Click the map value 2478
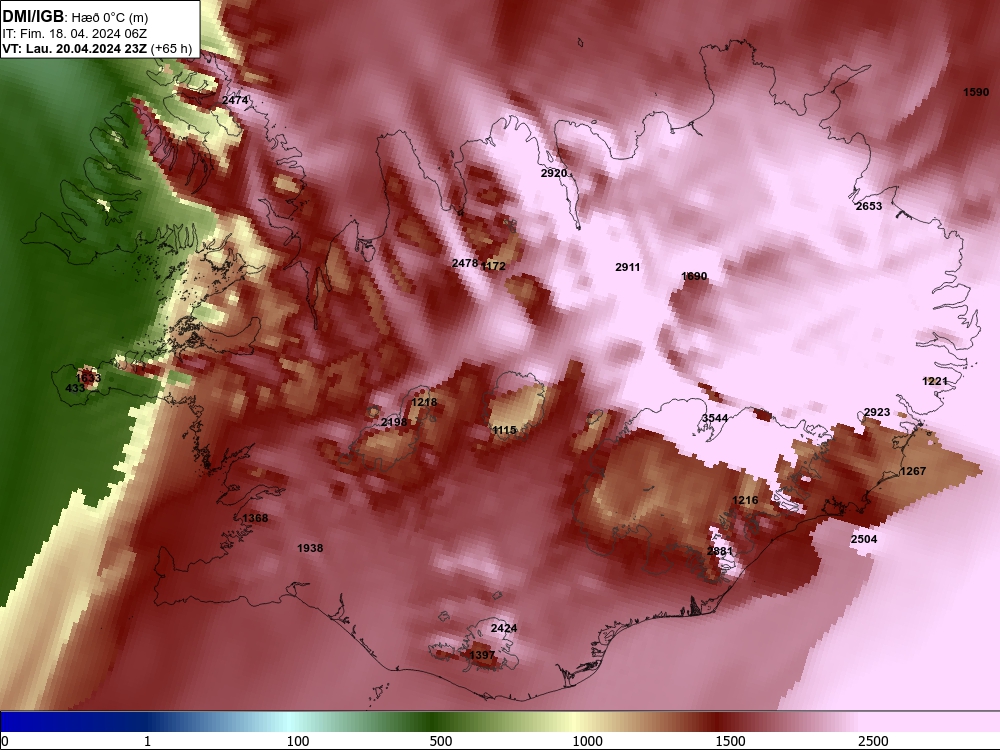The height and width of the screenshot is (750, 1000). click(x=465, y=263)
